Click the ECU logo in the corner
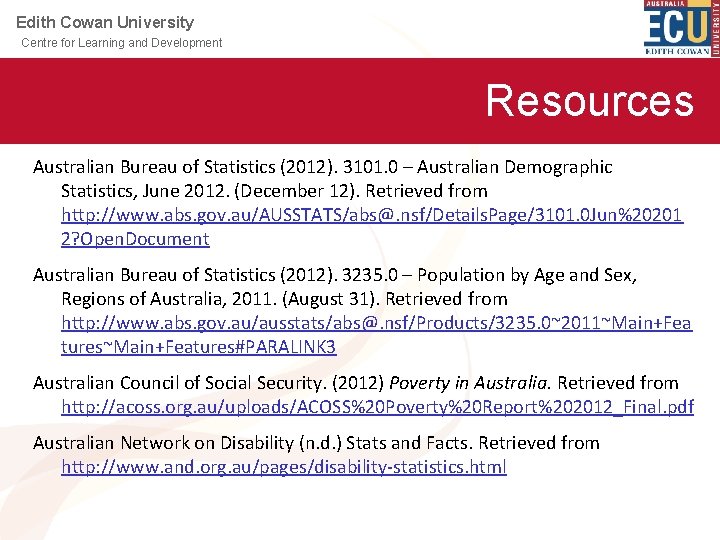This screenshot has width=720, height=540. [682, 28]
